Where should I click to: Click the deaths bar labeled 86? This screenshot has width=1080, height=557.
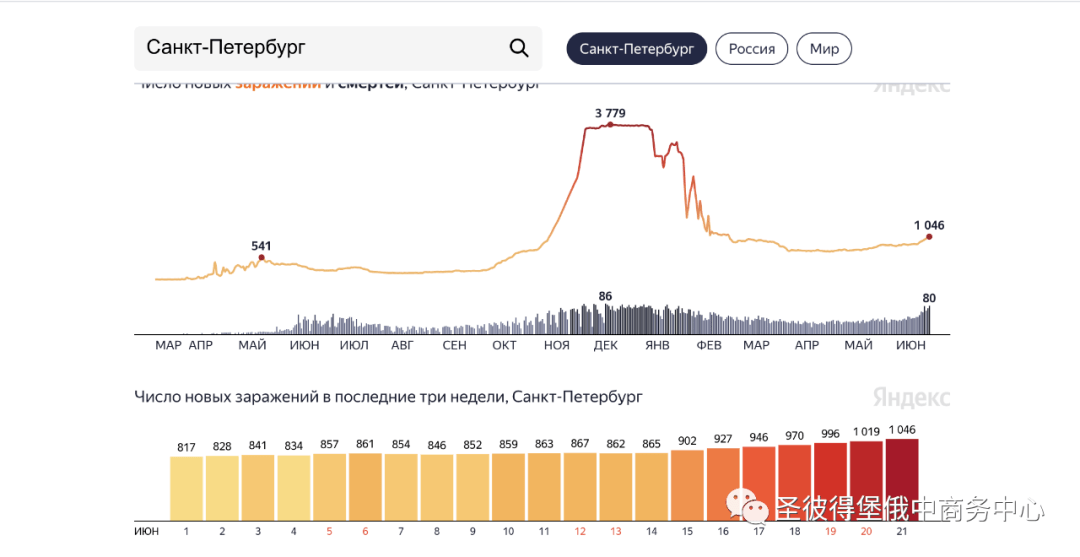605,319
